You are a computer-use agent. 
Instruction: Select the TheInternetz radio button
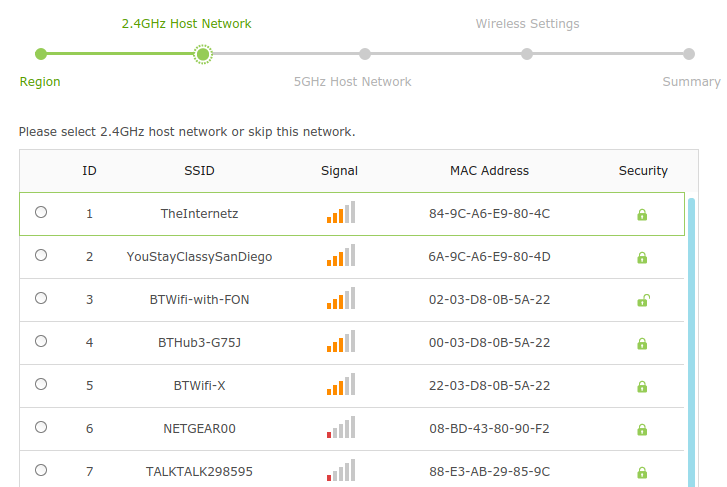pyautogui.click(x=41, y=212)
